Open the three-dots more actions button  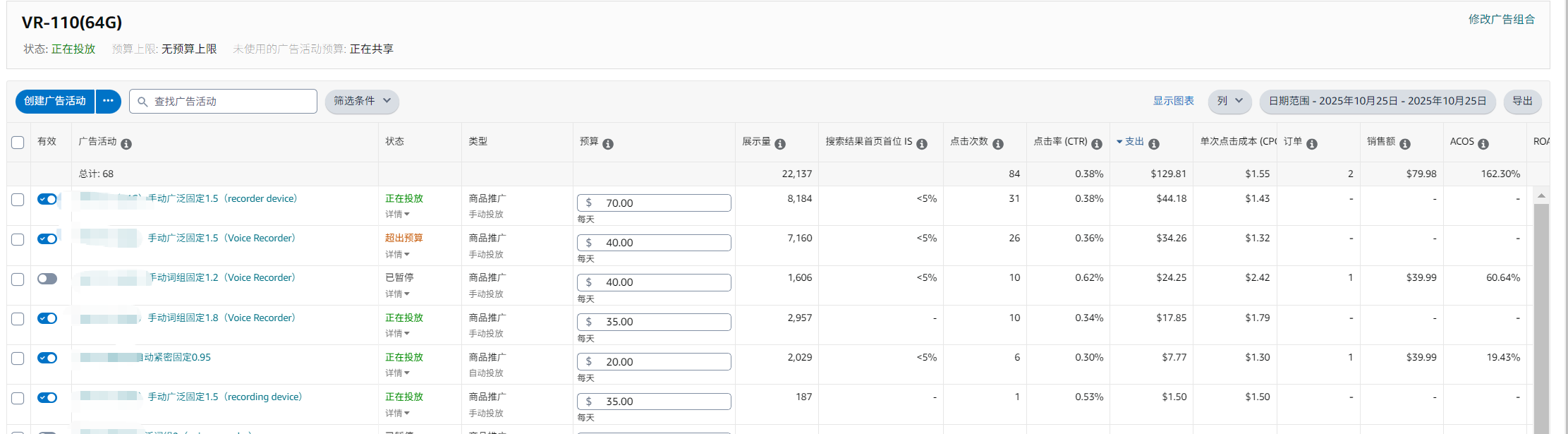coord(108,101)
